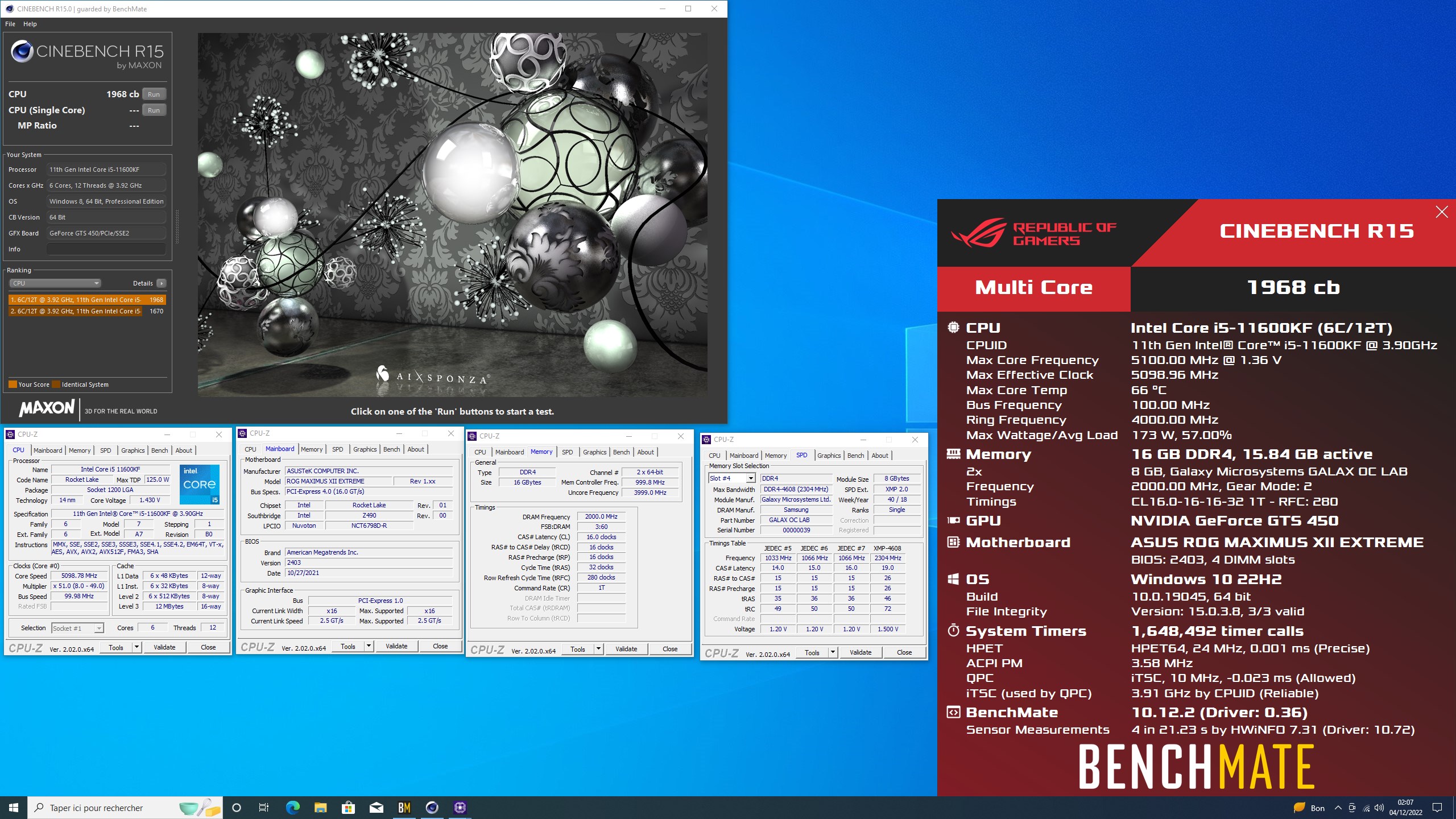Screen dimensions: 1456x819
Task: Switch to BenchMate via BM taskbar icon
Action: point(404,808)
